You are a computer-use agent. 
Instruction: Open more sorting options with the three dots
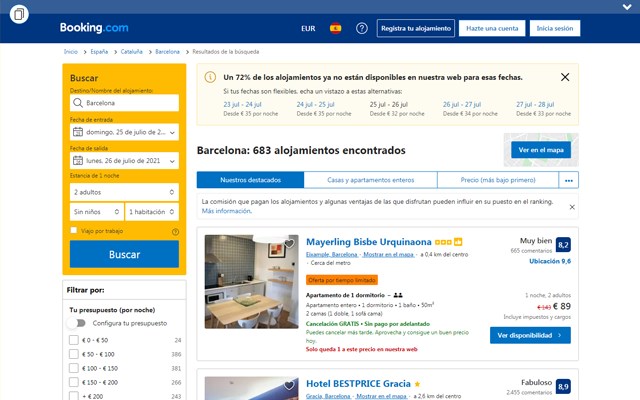[569, 180]
